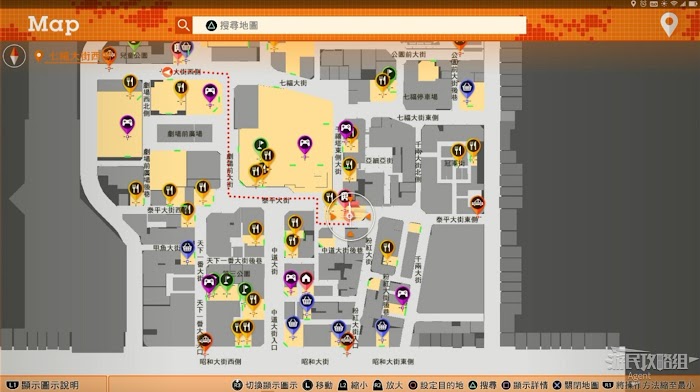Click the 大街西側 destination arrow marker
700x392 pixels.
167,72
